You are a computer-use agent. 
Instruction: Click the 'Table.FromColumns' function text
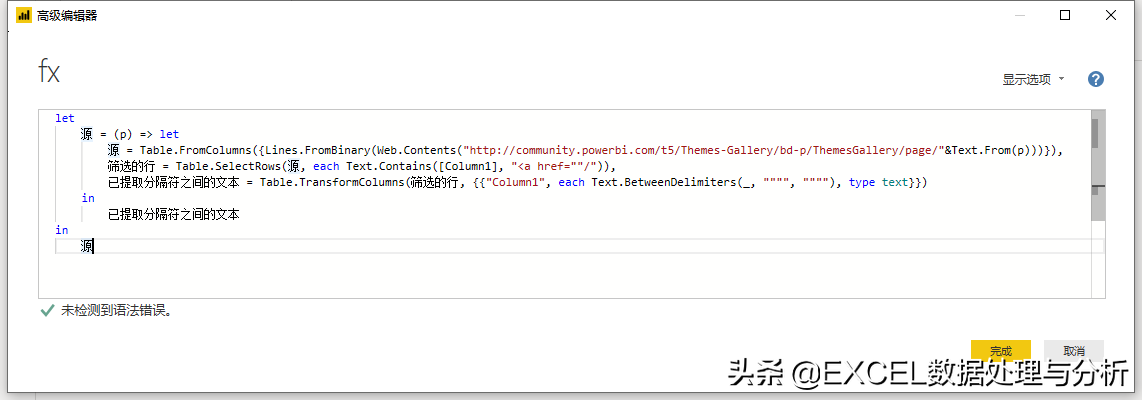[195, 150]
